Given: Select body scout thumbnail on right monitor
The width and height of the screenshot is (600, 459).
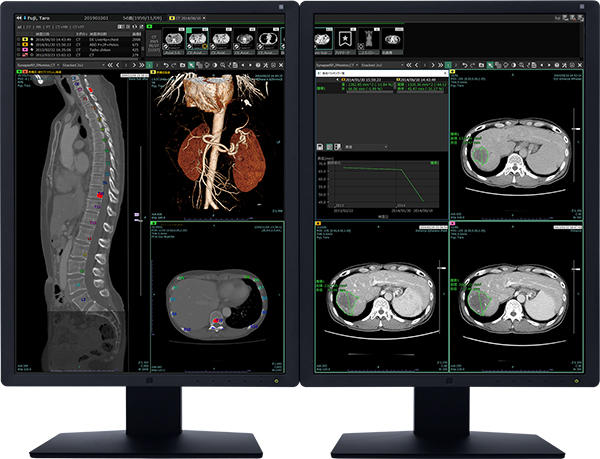Looking at the screenshot, I should (368, 41).
